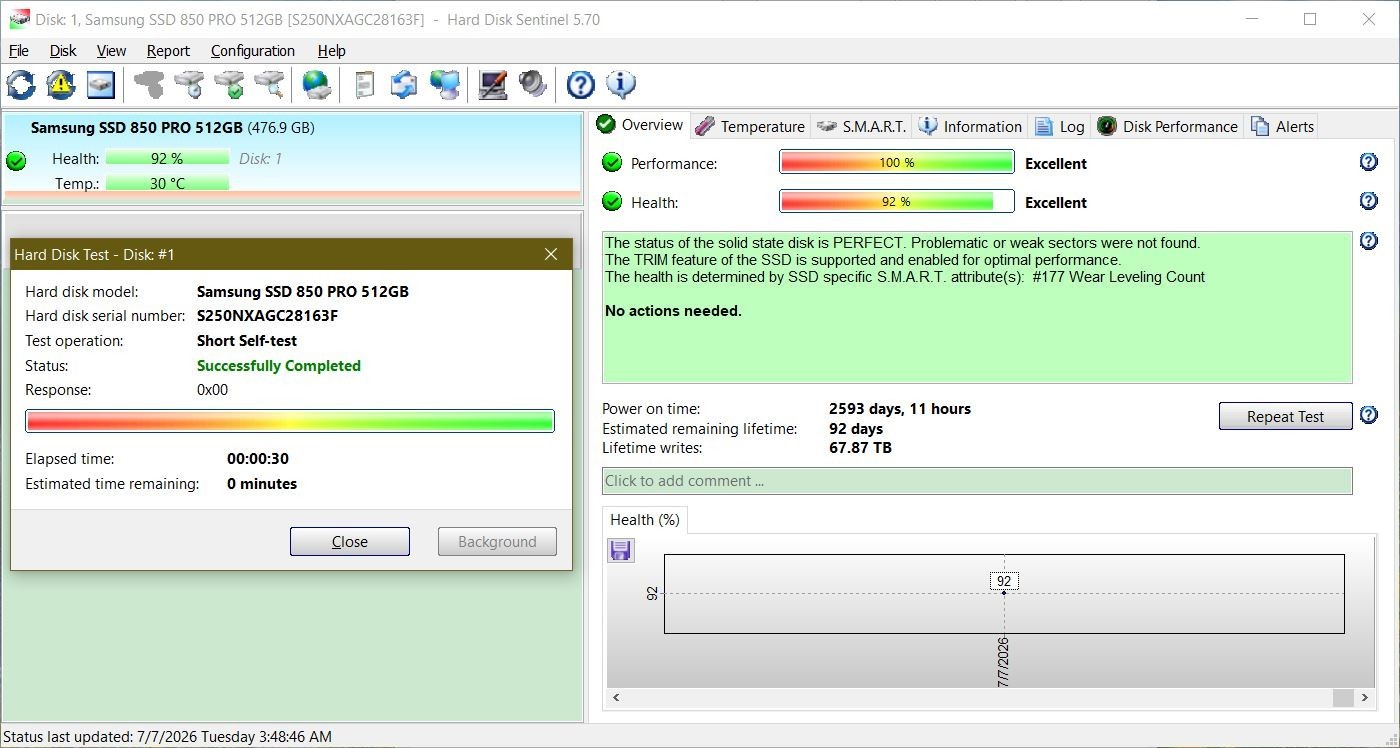Click the blue info speech bubble icon
This screenshot has height=748, width=1400.
(x=620, y=85)
